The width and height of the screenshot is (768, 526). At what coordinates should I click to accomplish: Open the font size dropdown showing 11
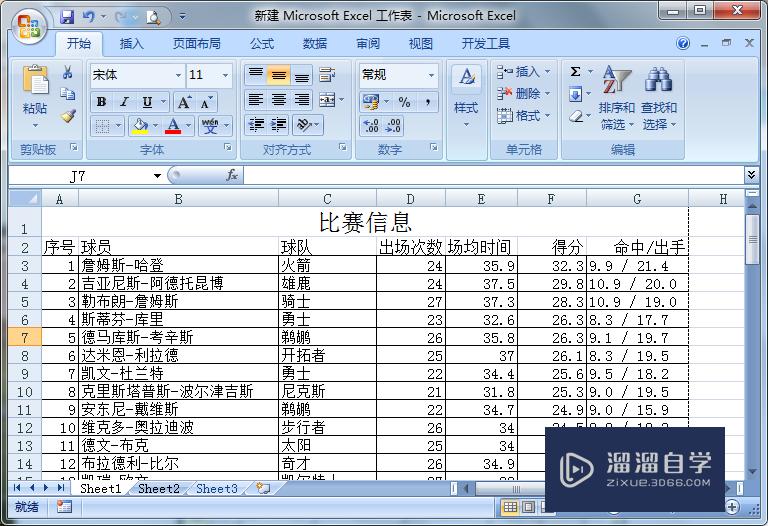tap(225, 75)
